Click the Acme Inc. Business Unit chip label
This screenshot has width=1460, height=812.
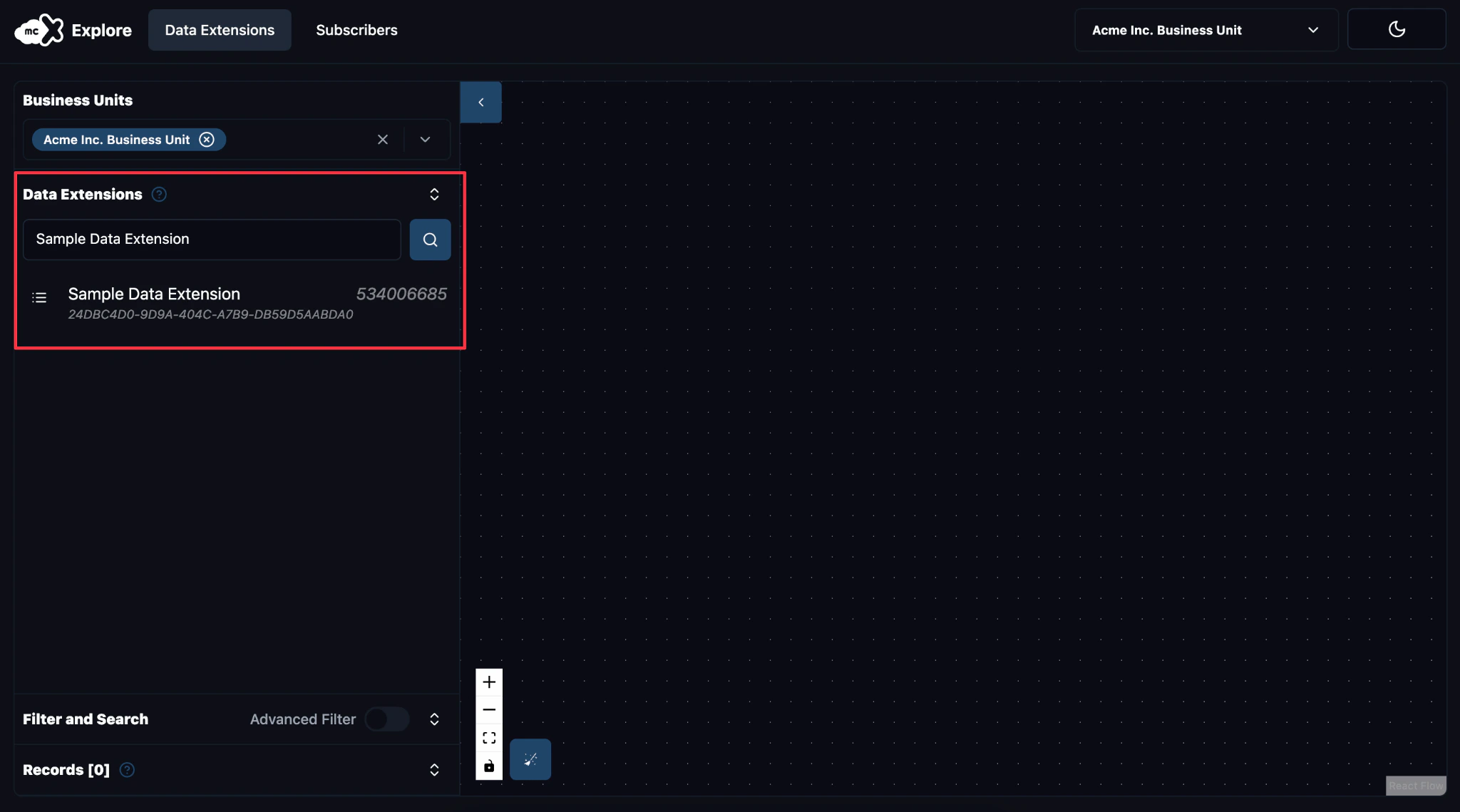pos(116,140)
